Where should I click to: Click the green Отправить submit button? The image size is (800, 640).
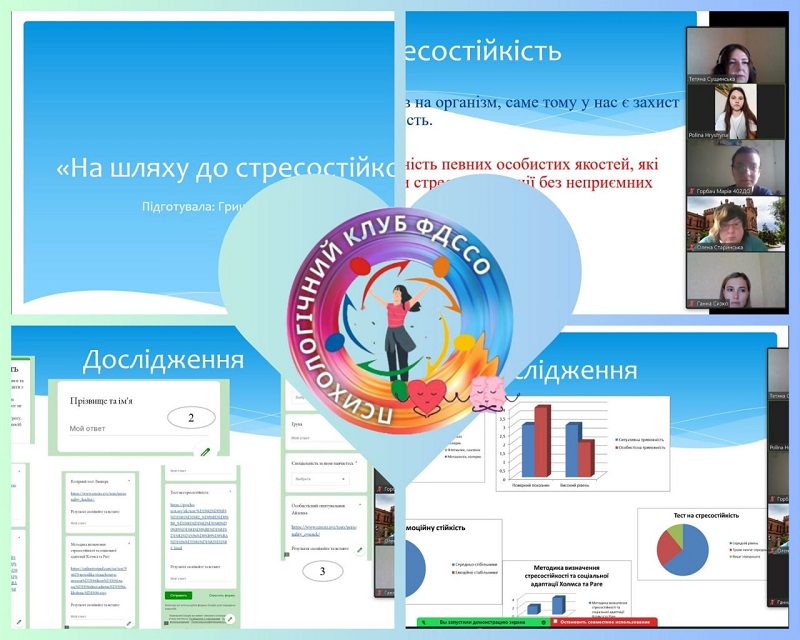pos(179,595)
